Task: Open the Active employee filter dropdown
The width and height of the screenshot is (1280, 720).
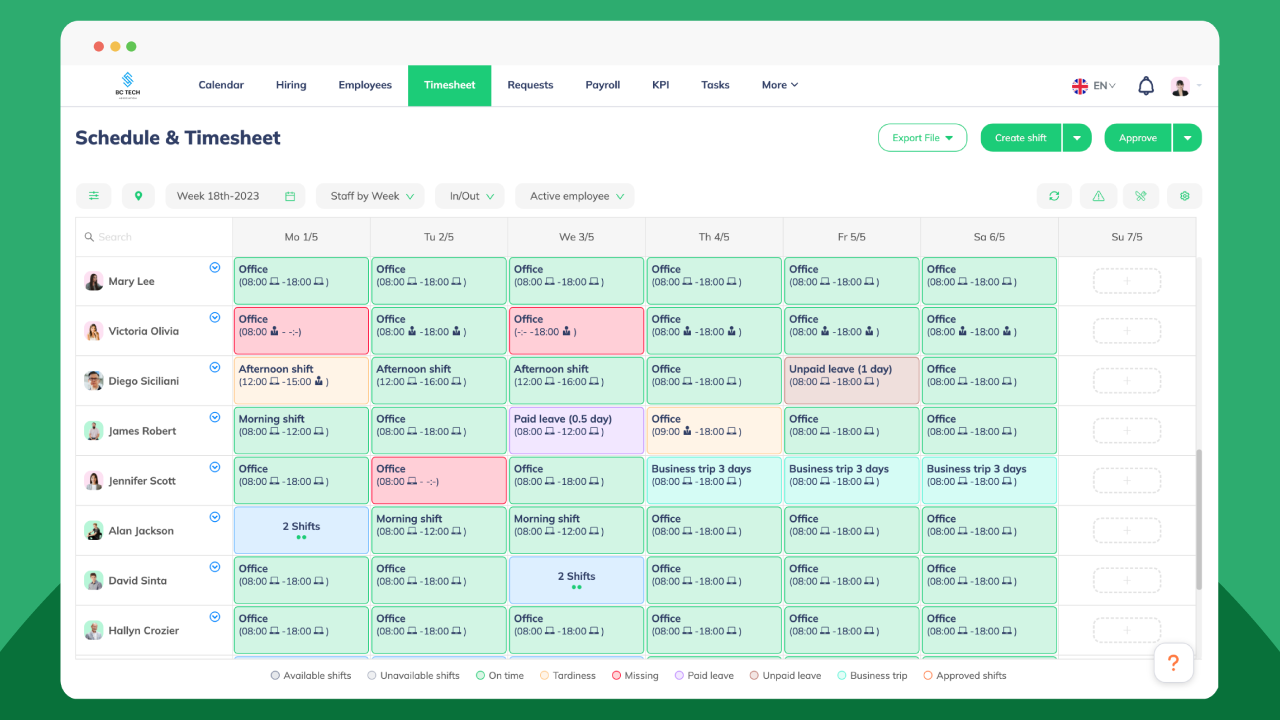Action: tap(574, 196)
